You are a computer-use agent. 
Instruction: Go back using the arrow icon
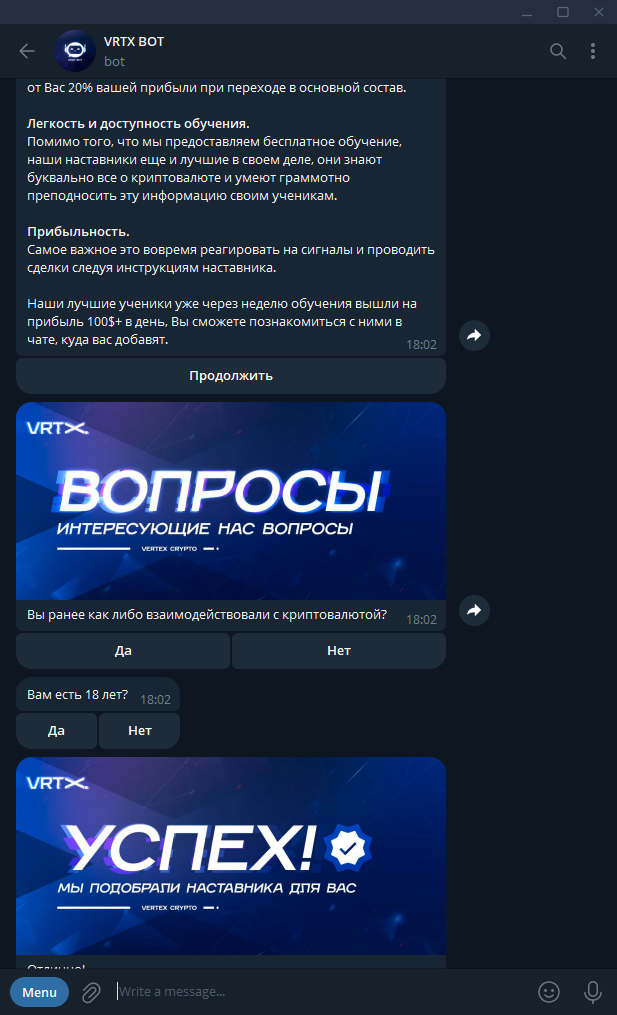point(27,51)
